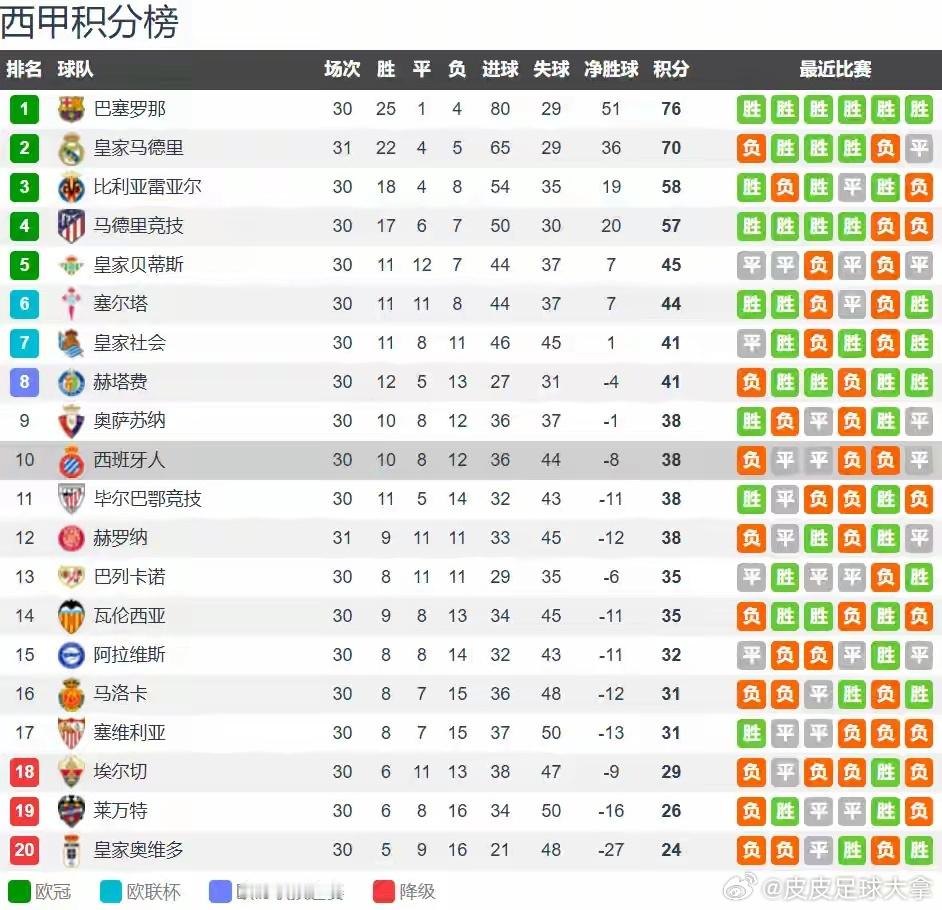The image size is (942, 910).
Task: Click the 最近比赛 column header
Action: (835, 69)
